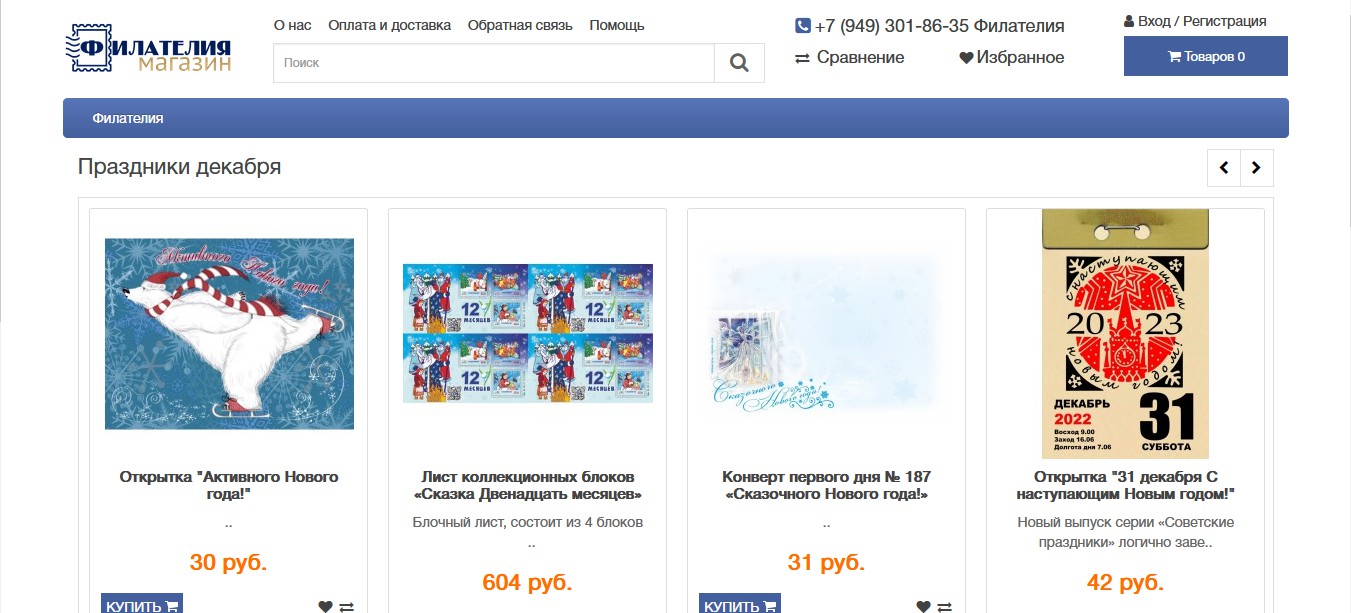Open the cart Товаров 0 button
Screen dimensions: 1351x613
pos(1206,56)
